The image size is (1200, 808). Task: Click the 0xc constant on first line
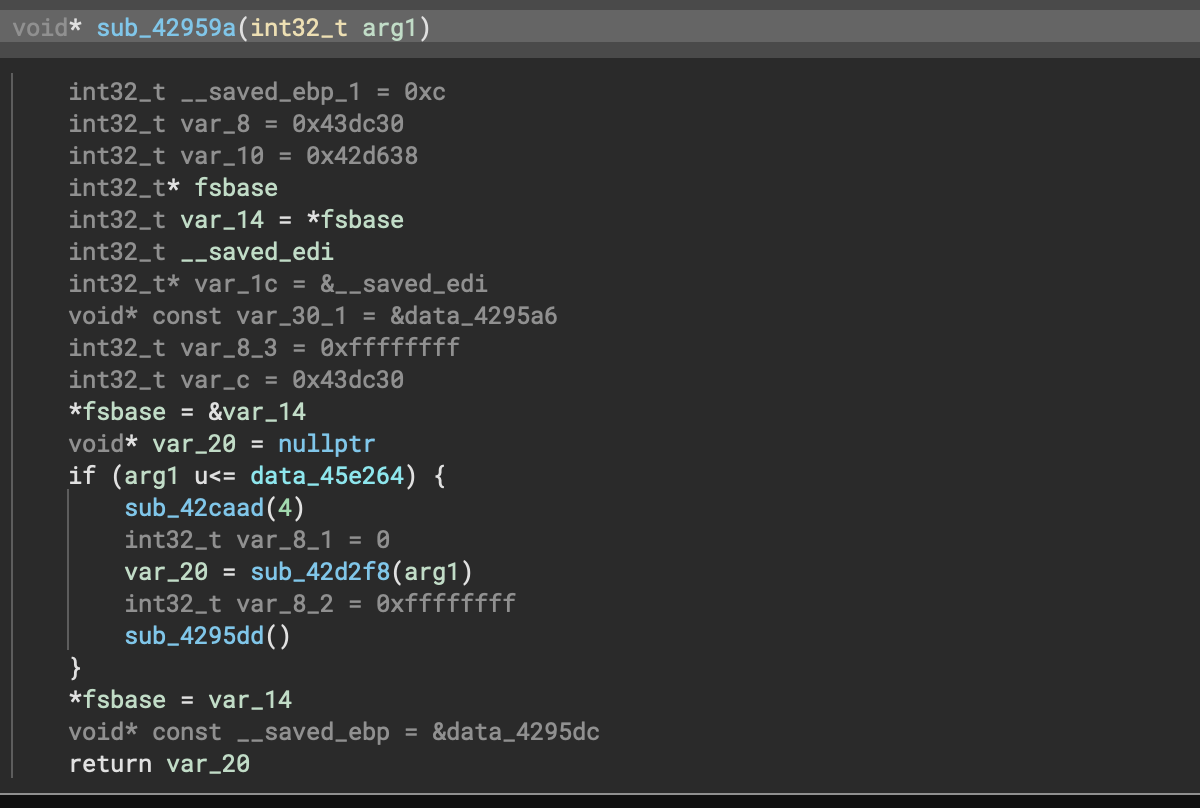(x=425, y=92)
